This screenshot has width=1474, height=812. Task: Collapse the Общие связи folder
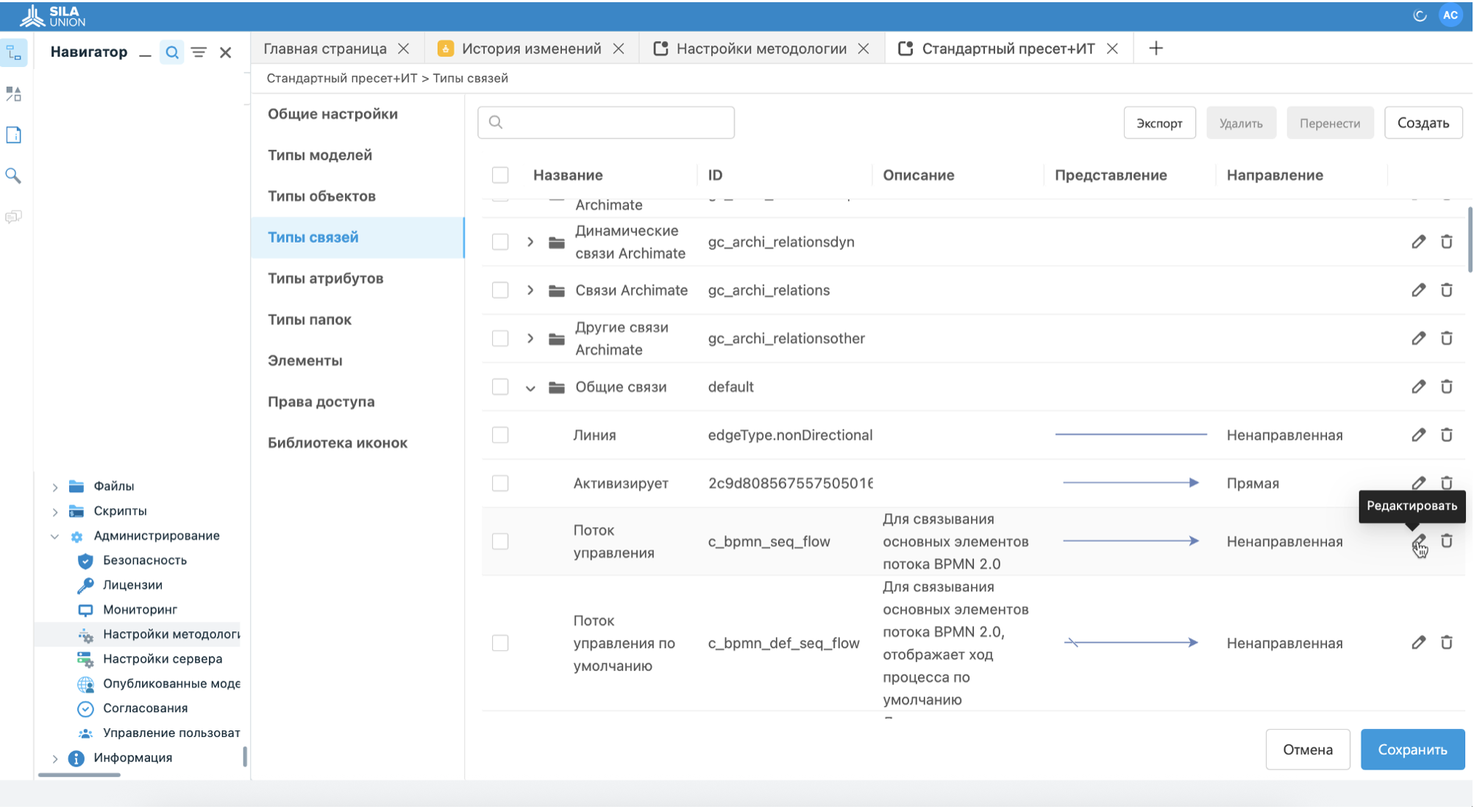tap(530, 388)
